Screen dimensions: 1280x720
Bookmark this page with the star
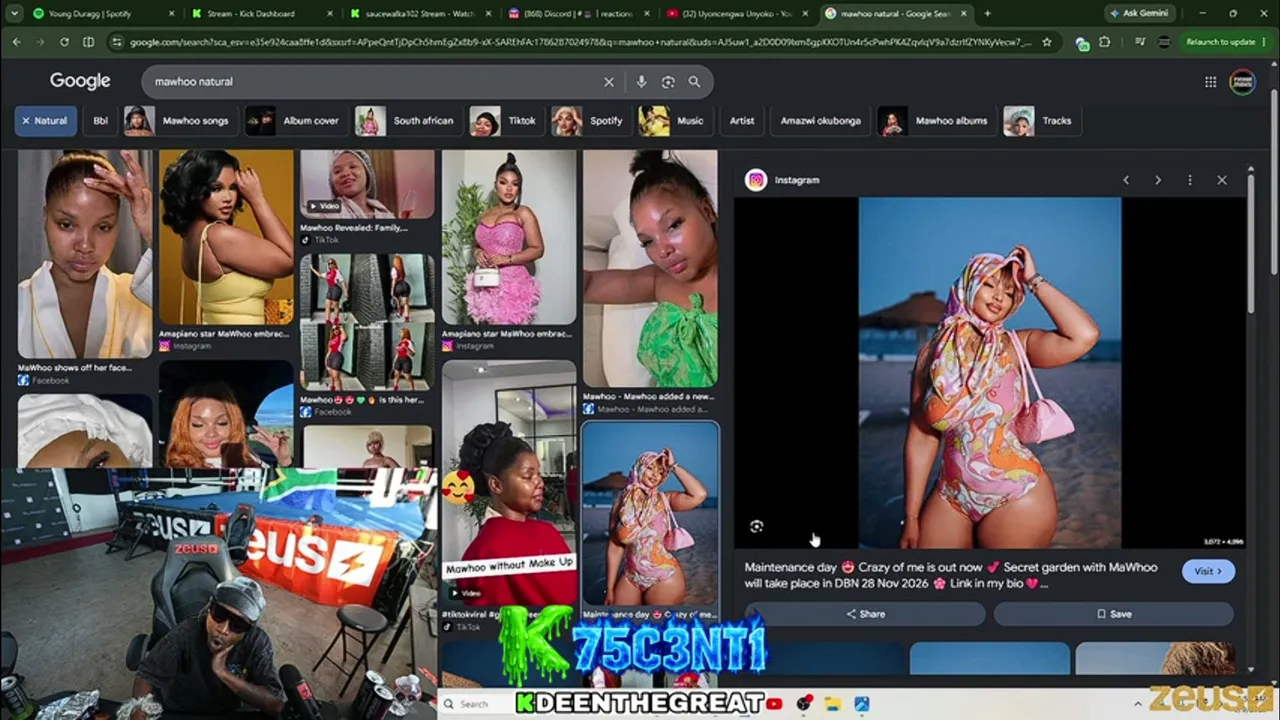click(x=1047, y=42)
